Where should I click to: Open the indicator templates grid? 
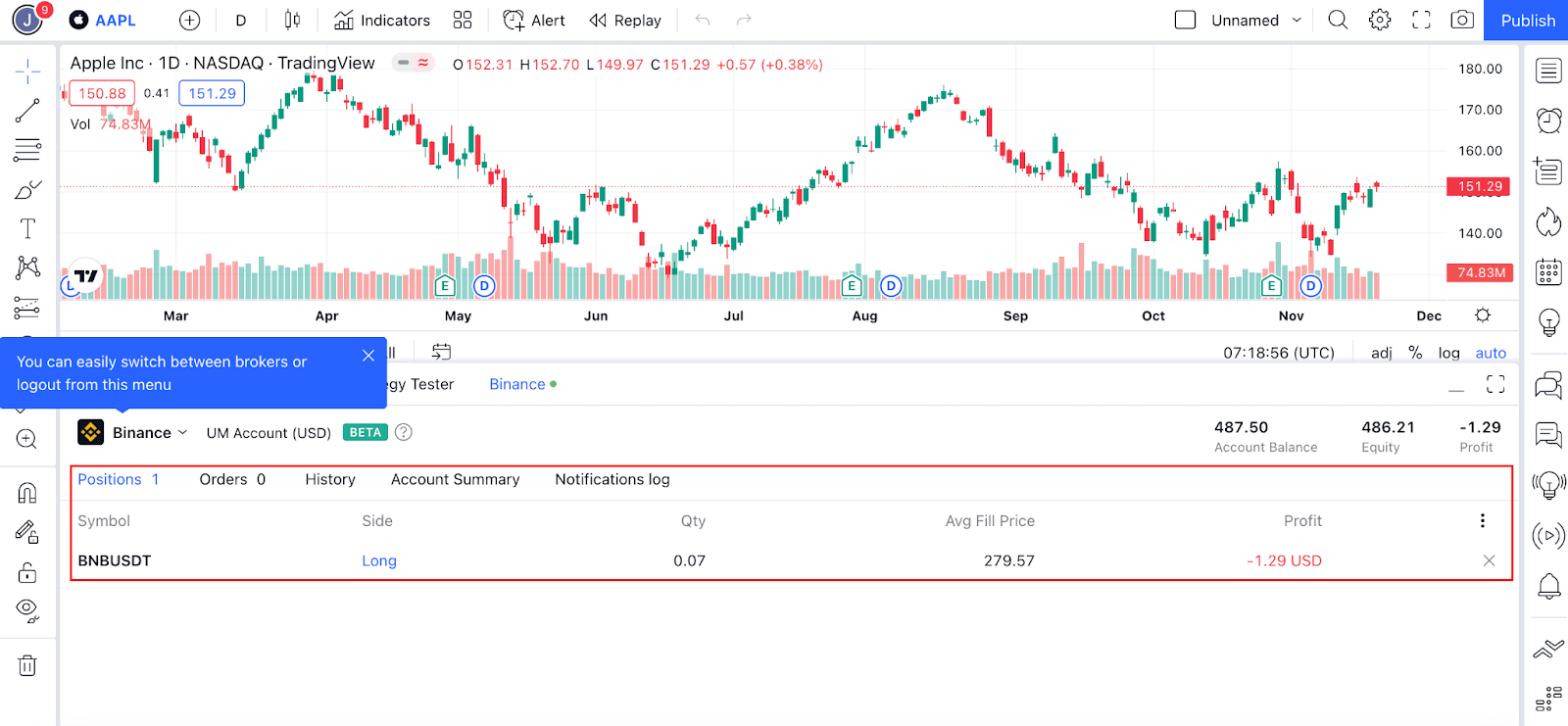[463, 20]
